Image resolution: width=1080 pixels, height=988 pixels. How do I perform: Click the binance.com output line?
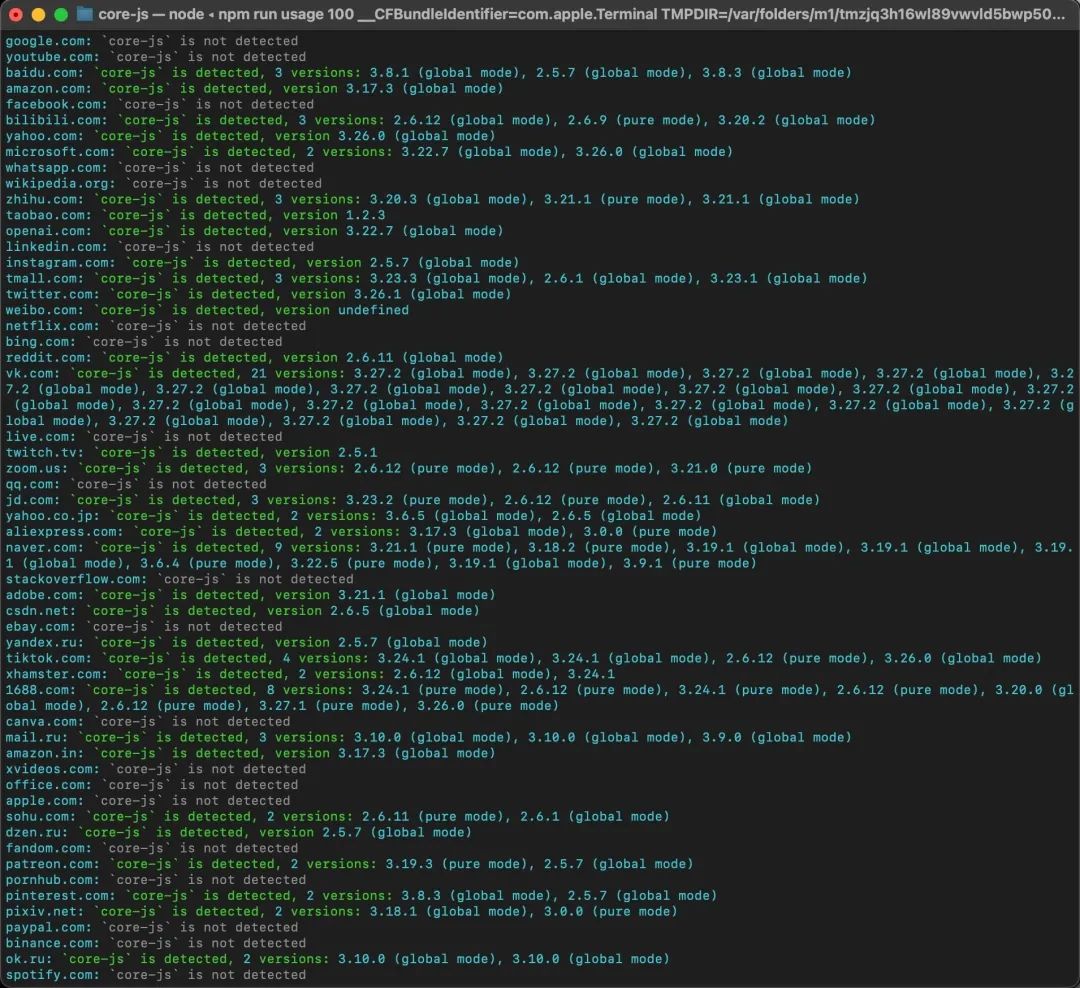[156, 945]
